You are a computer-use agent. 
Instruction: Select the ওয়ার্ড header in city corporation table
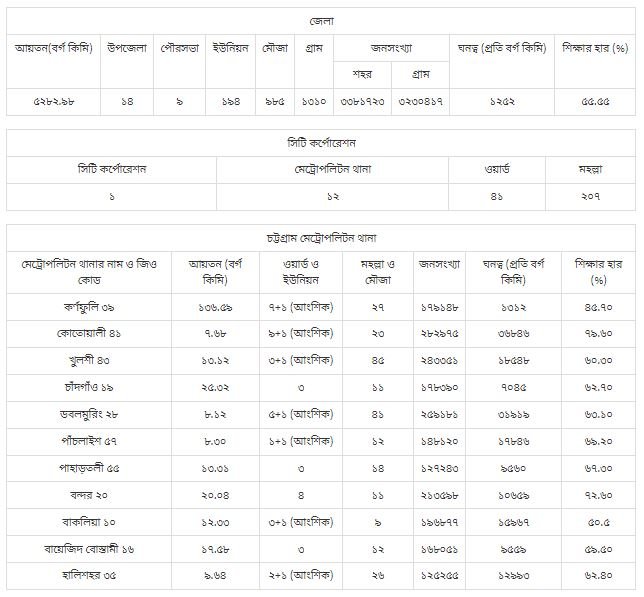click(496, 169)
